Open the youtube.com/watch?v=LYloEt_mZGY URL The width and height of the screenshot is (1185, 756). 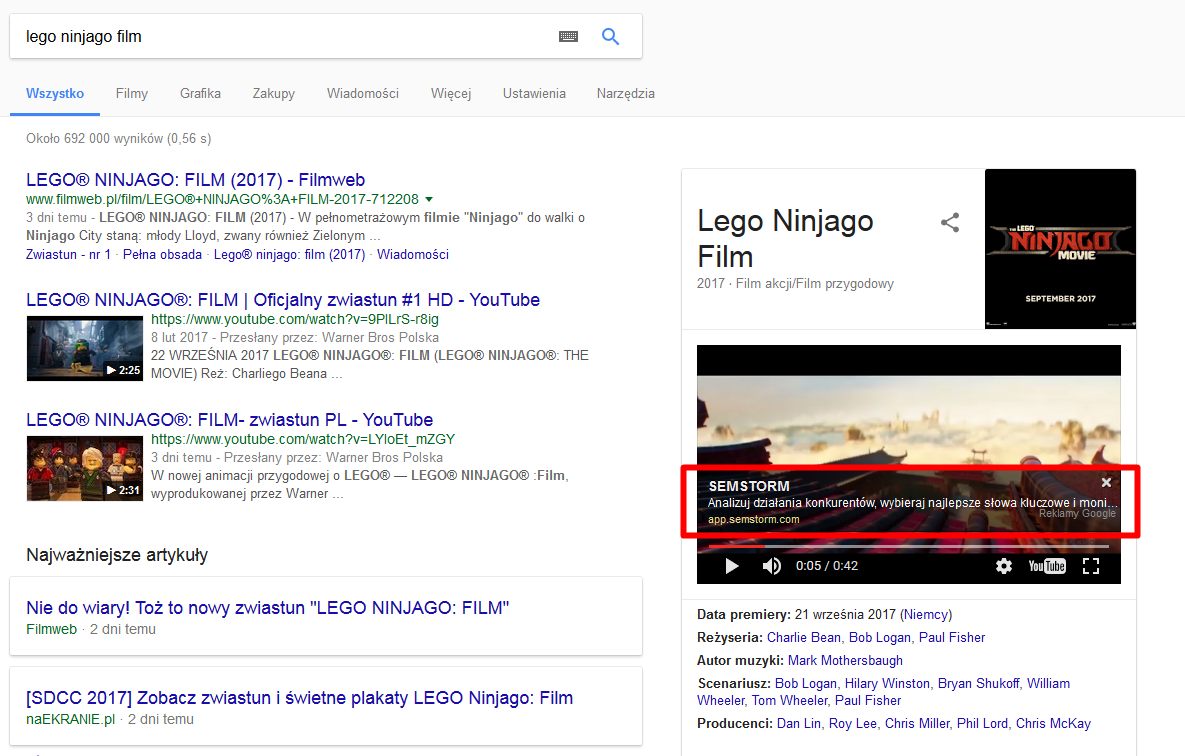(x=303, y=439)
